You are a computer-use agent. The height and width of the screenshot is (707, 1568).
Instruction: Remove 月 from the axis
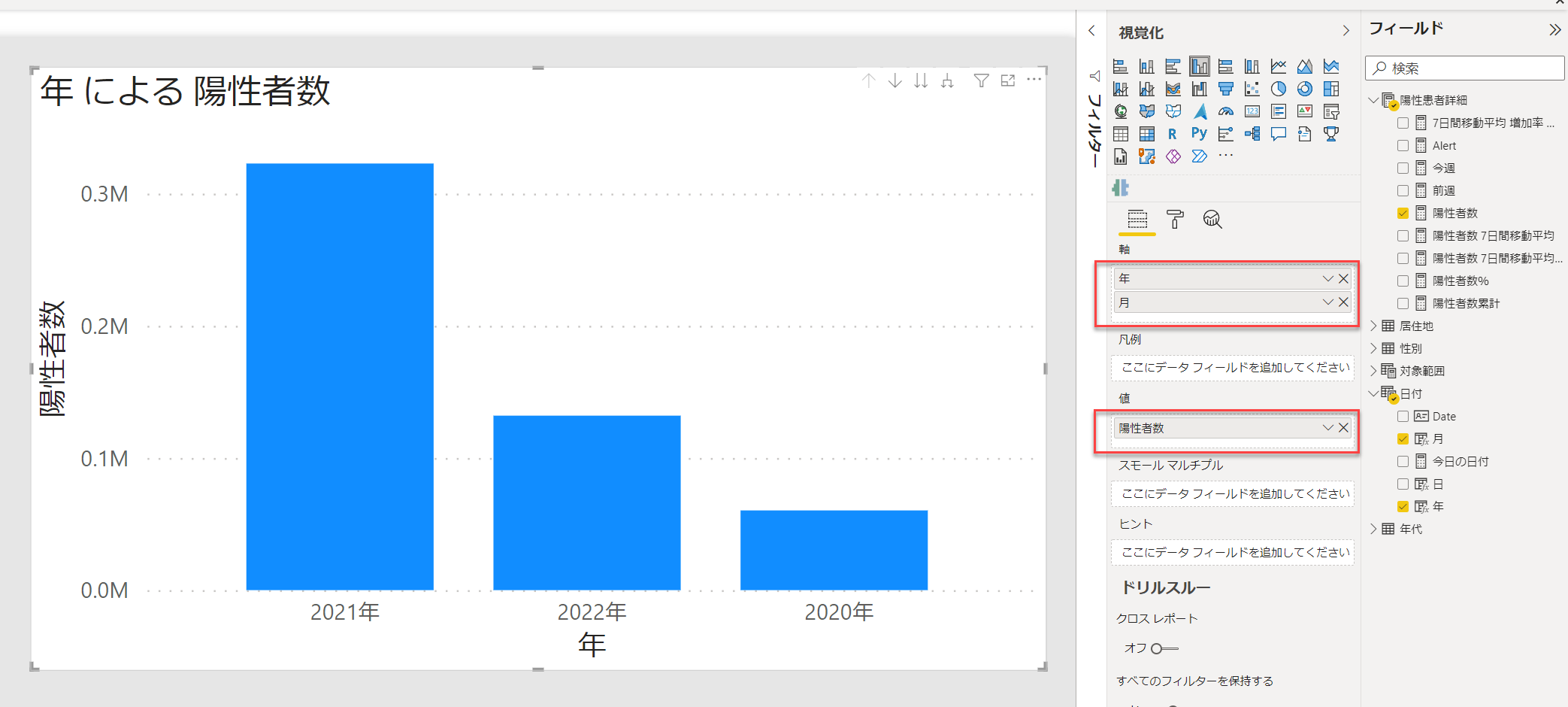pyautogui.click(x=1343, y=302)
